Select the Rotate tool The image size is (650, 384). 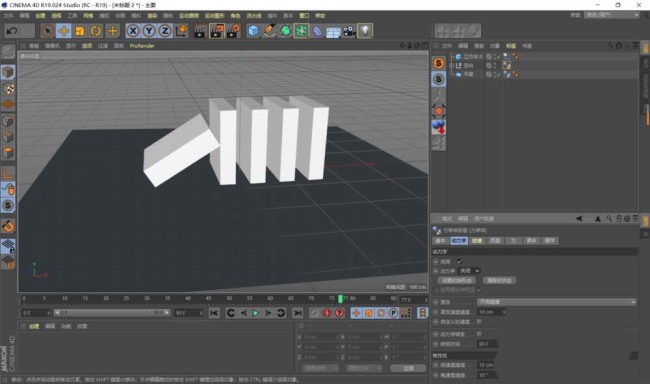[96, 31]
